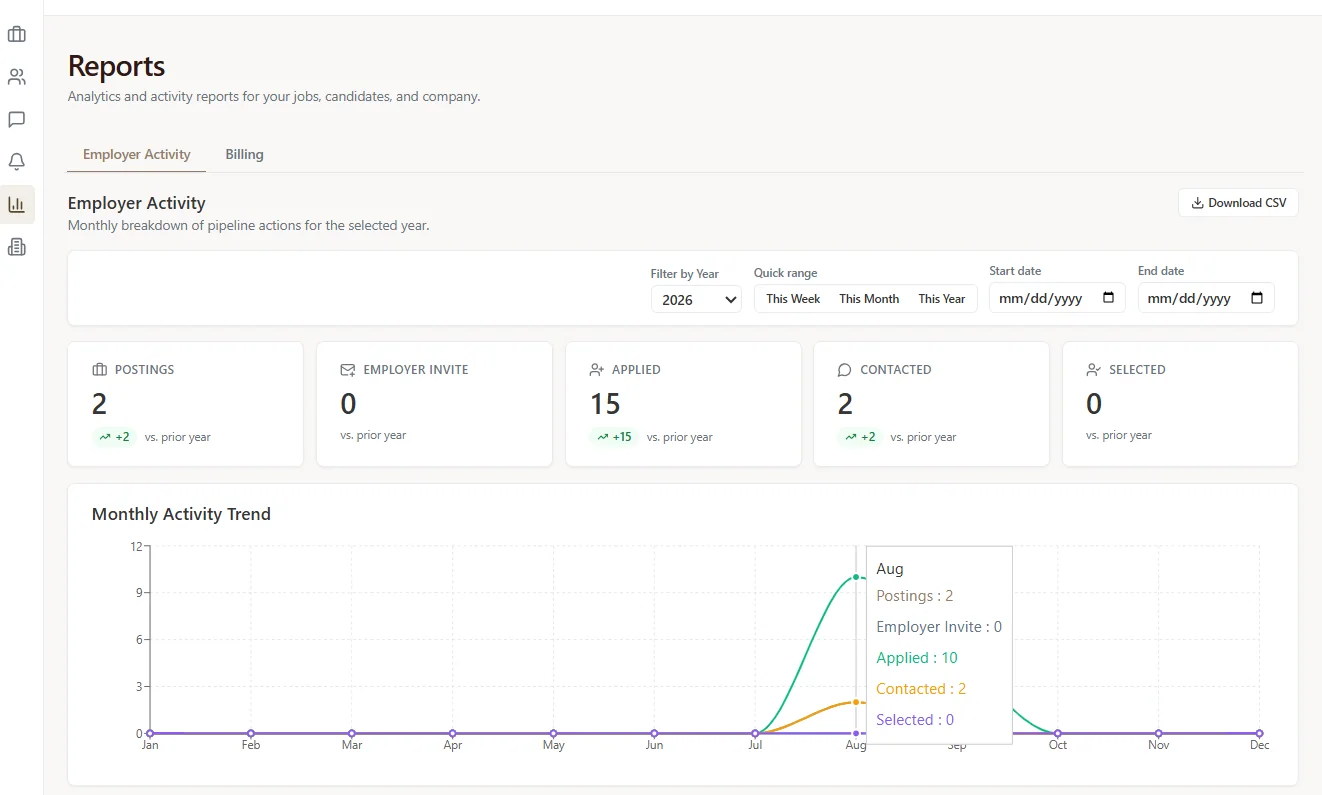Download the CSV report
1322x795 pixels.
pos(1238,203)
